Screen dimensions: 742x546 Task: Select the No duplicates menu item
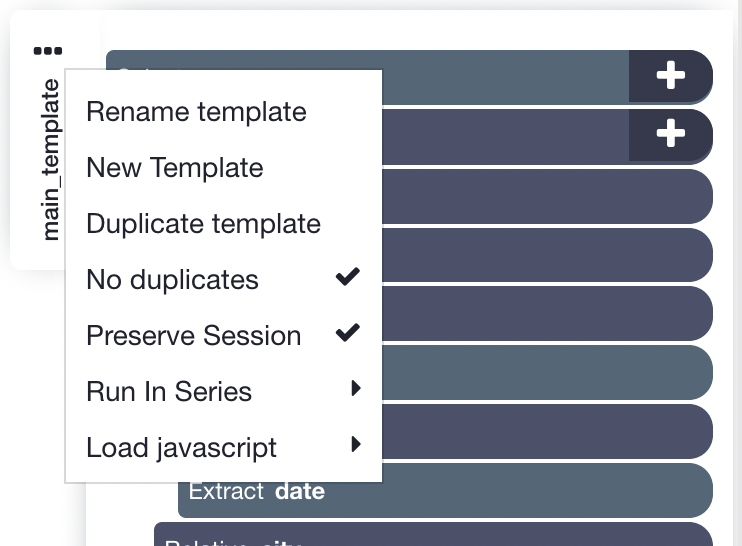click(x=223, y=279)
